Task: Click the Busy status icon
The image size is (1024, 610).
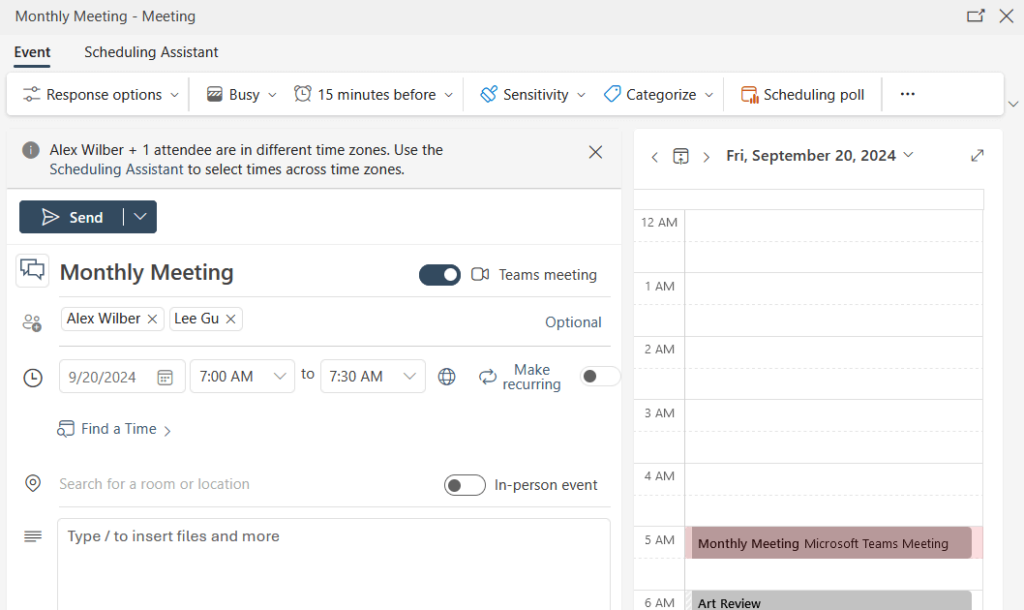Action: pyautogui.click(x=214, y=95)
